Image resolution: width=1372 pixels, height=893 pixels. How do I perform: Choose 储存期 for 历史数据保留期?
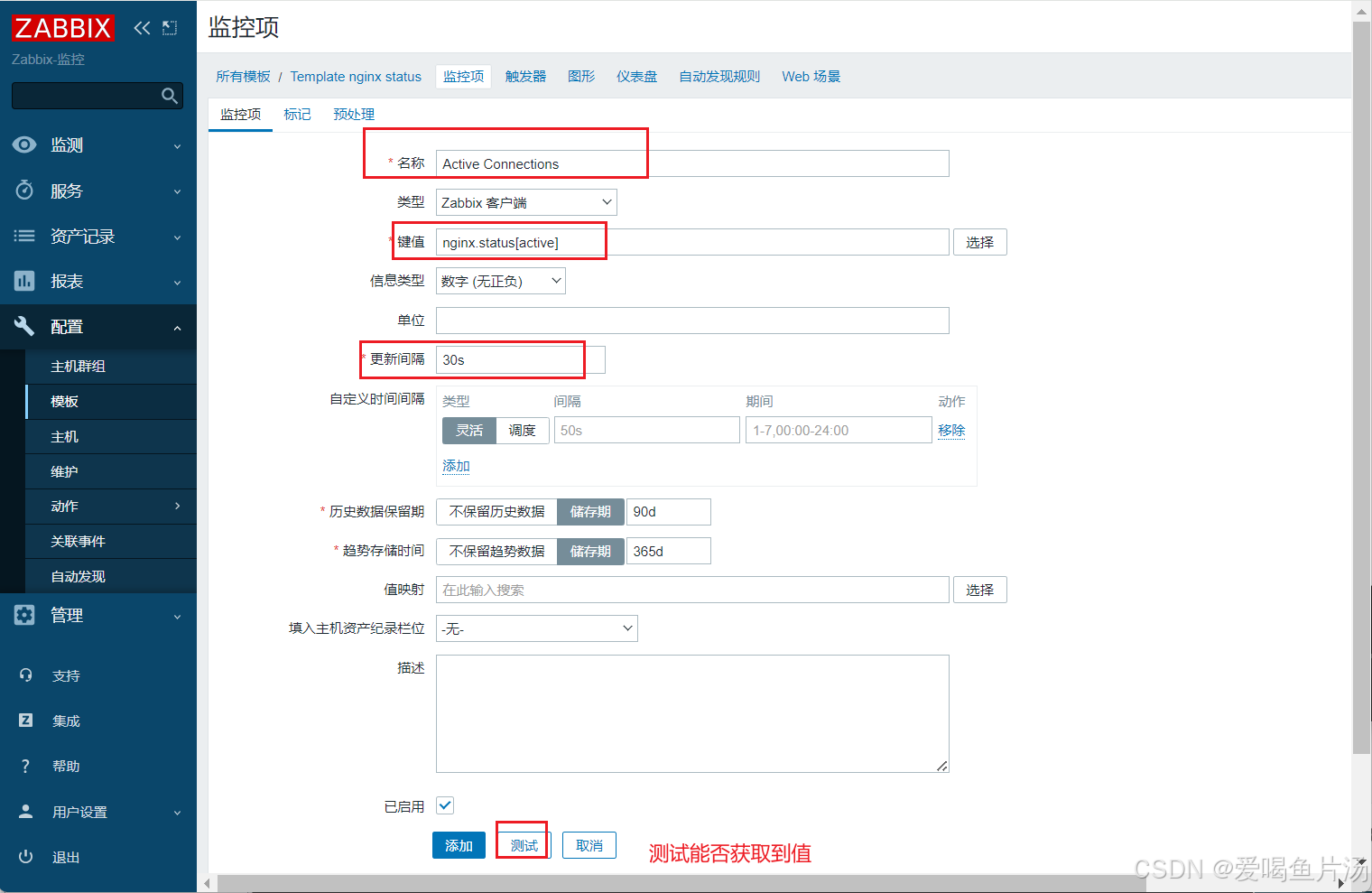pyautogui.click(x=590, y=512)
